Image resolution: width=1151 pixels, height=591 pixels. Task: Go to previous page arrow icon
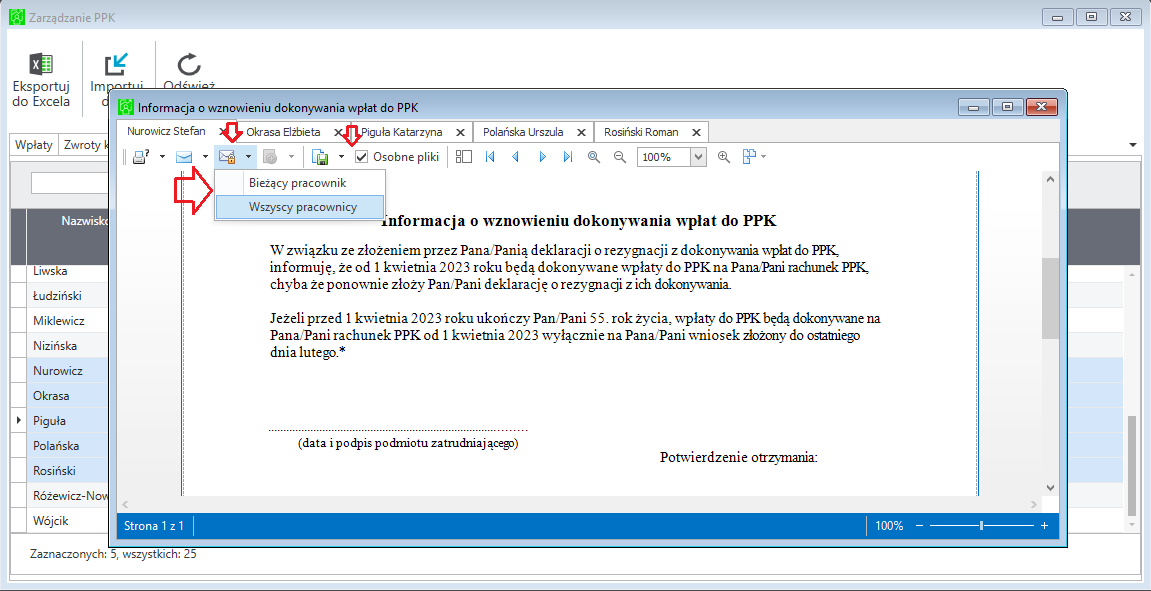click(x=515, y=156)
